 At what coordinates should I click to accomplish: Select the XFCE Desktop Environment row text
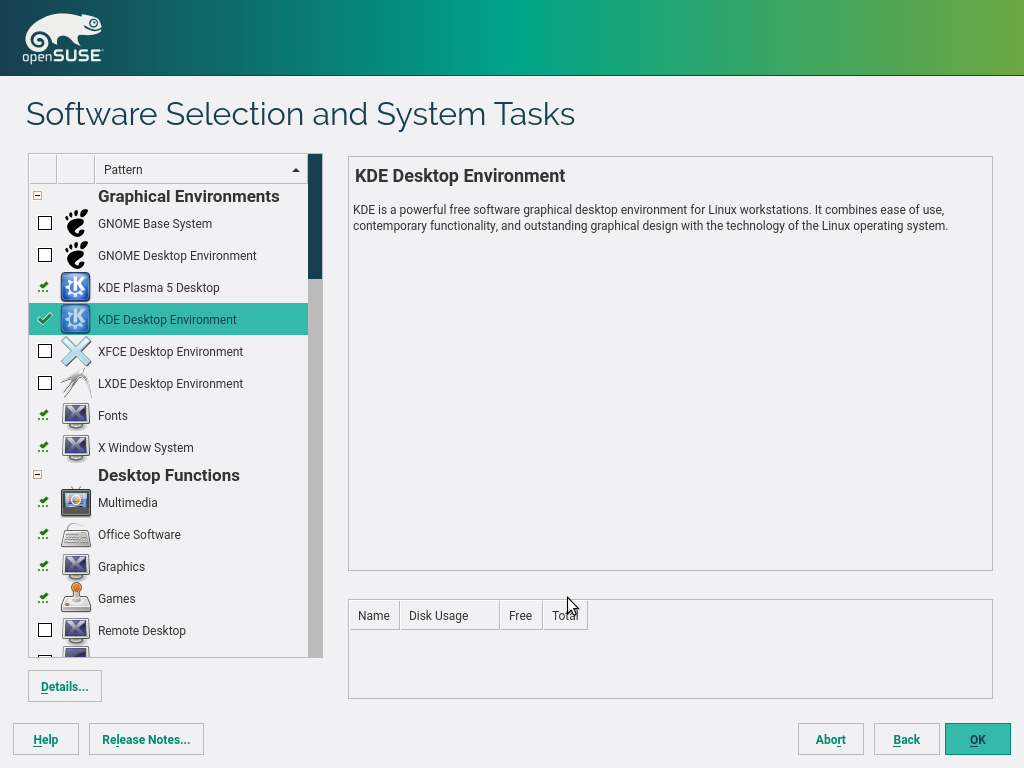tap(170, 351)
